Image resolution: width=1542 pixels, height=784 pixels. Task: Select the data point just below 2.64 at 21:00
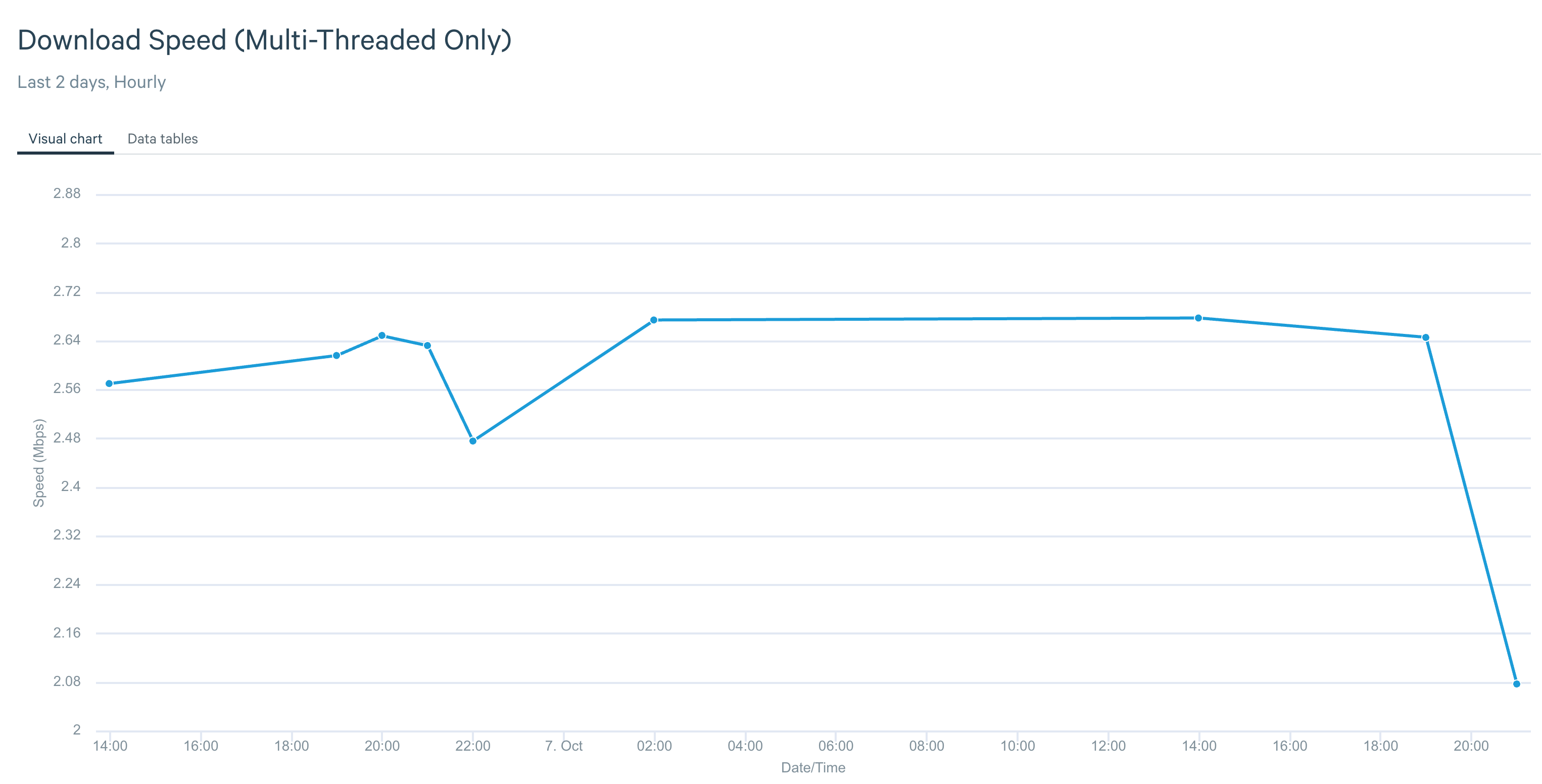tap(427, 346)
